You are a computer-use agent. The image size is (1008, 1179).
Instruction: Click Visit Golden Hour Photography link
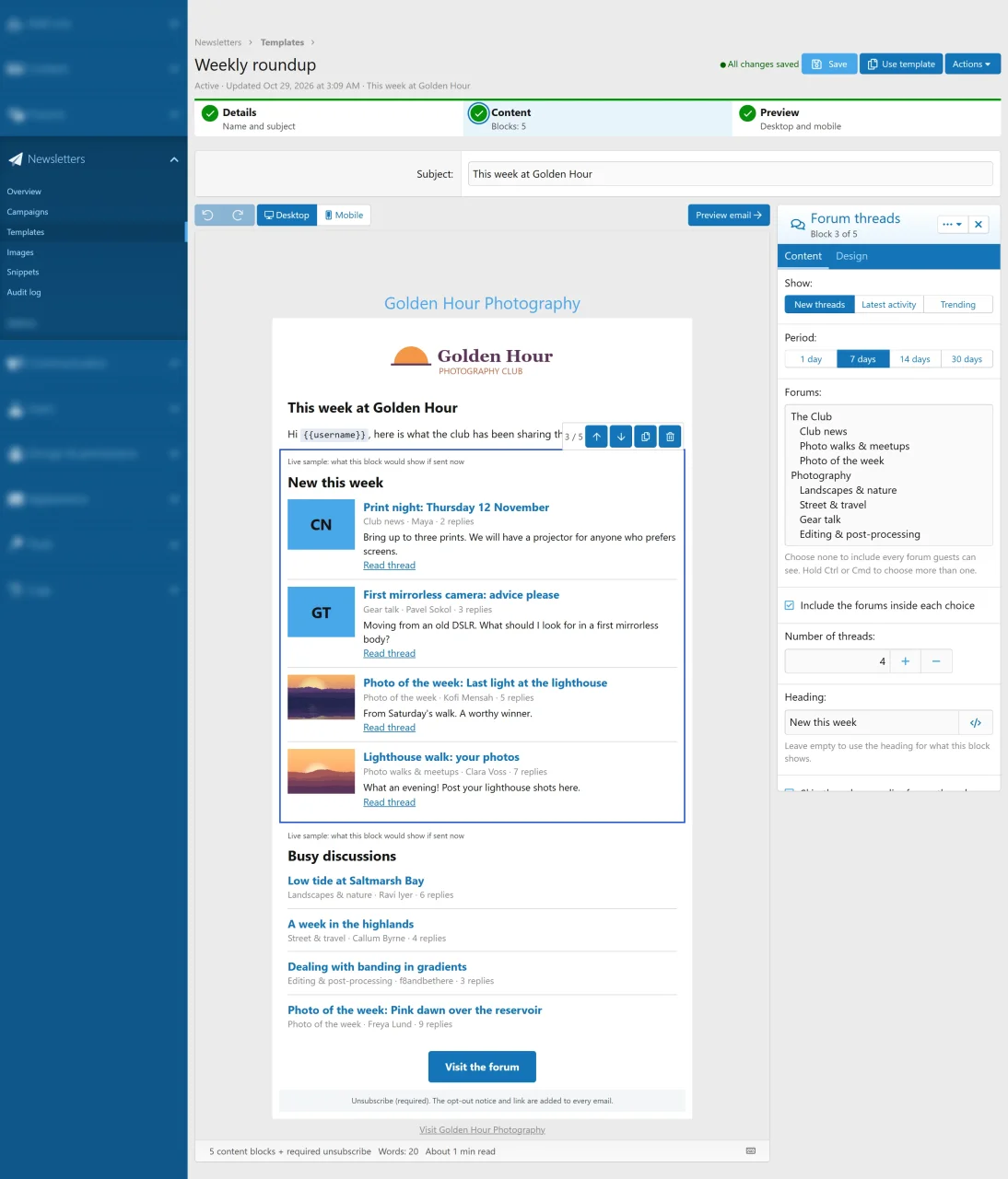pyautogui.click(x=482, y=1130)
